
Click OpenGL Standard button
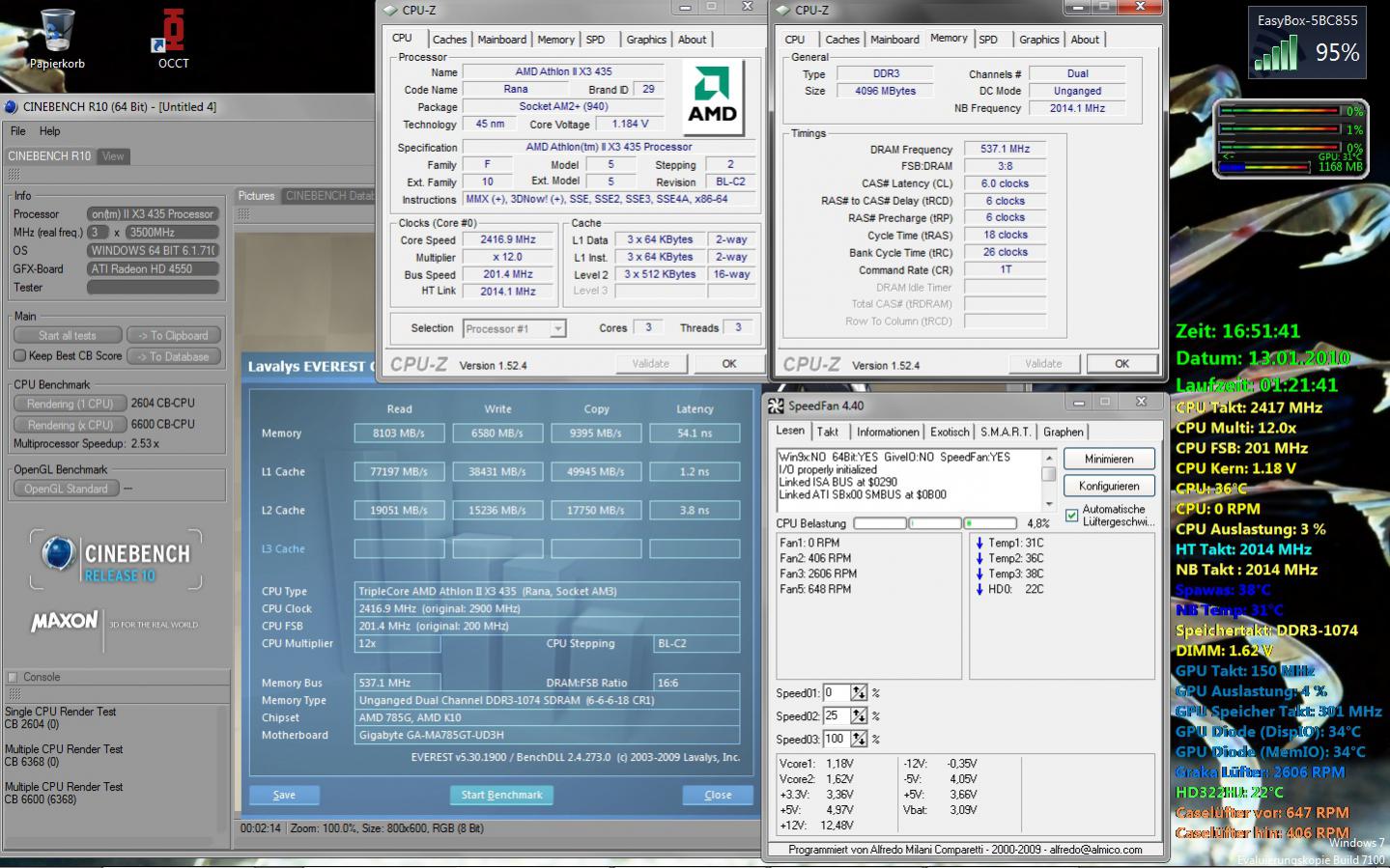point(66,489)
